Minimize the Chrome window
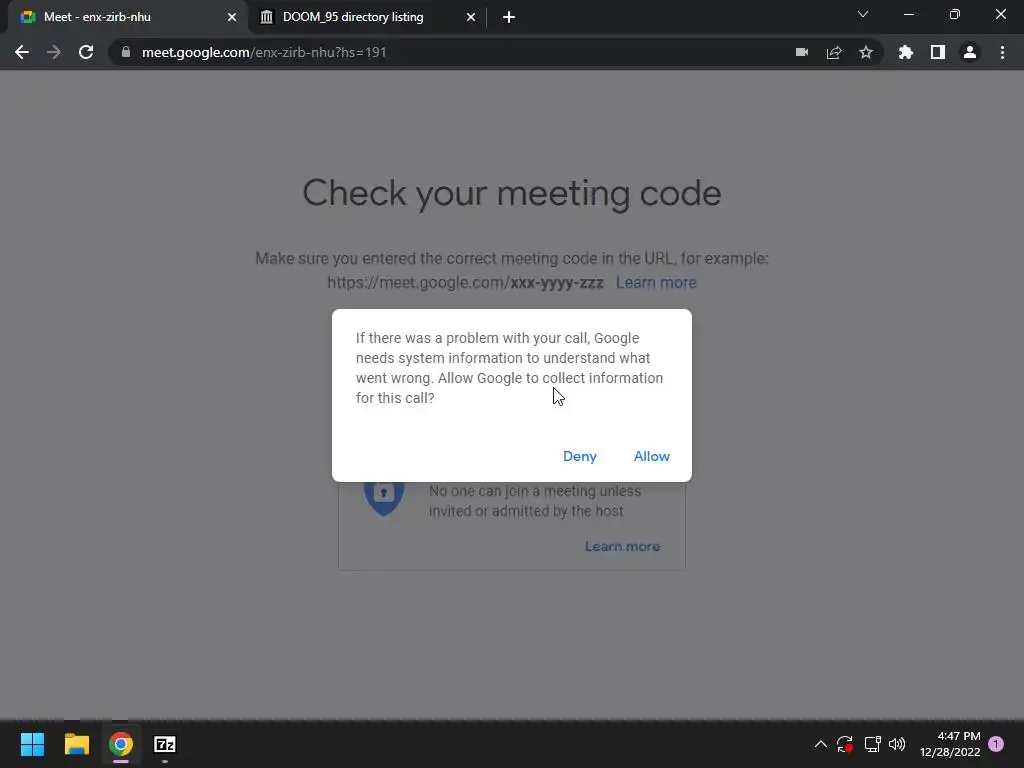This screenshot has width=1024, height=768. [908, 14]
